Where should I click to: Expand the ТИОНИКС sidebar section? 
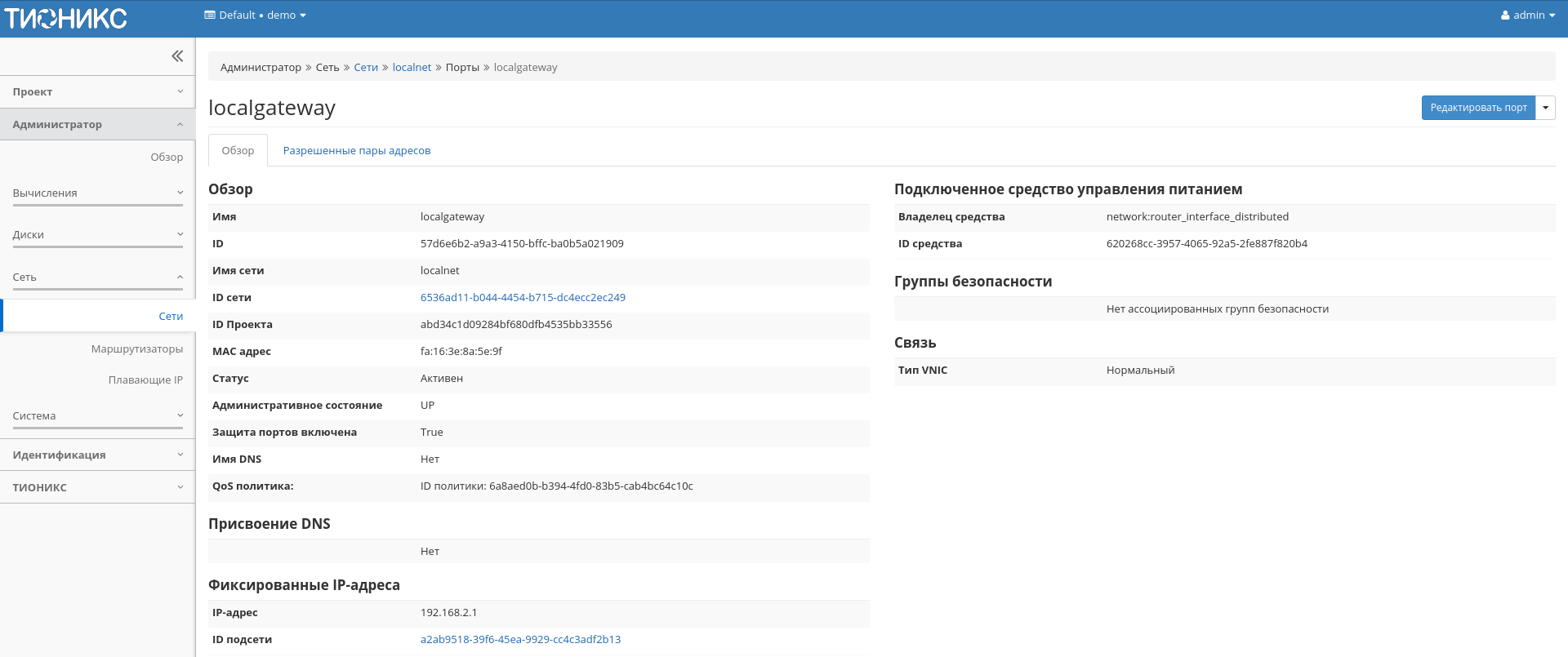[x=97, y=488]
